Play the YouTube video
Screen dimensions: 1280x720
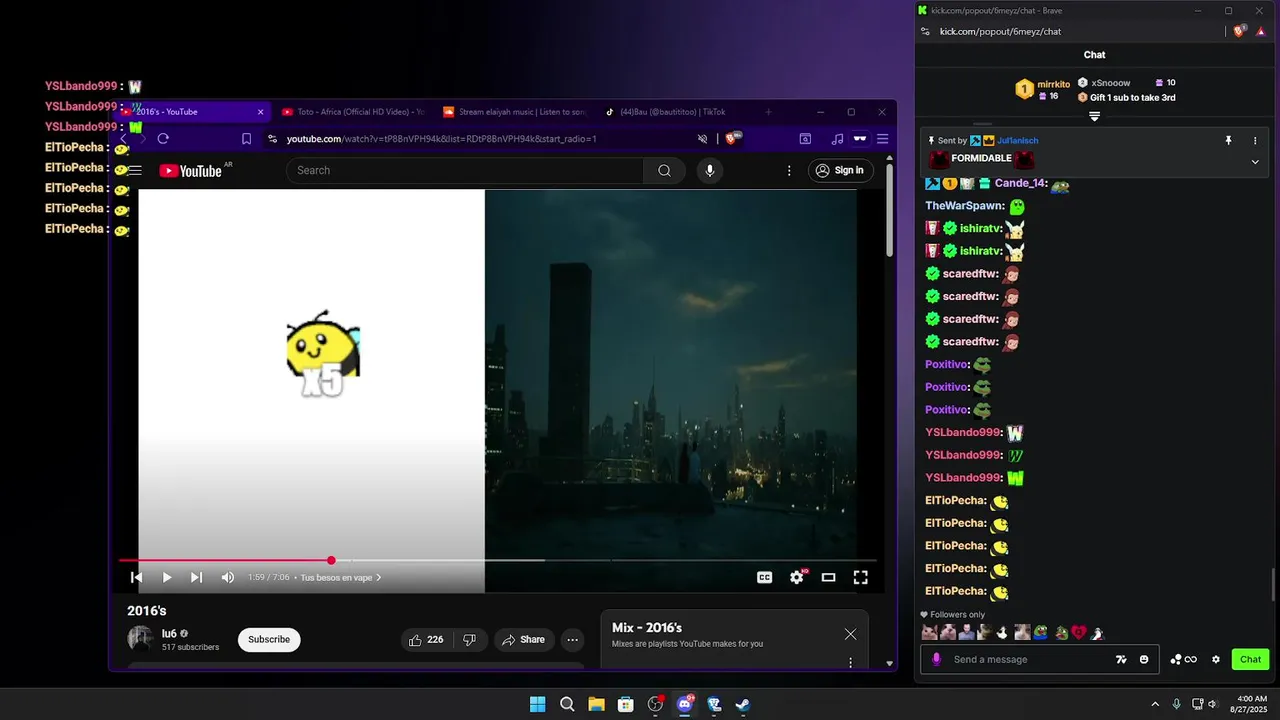point(167,577)
